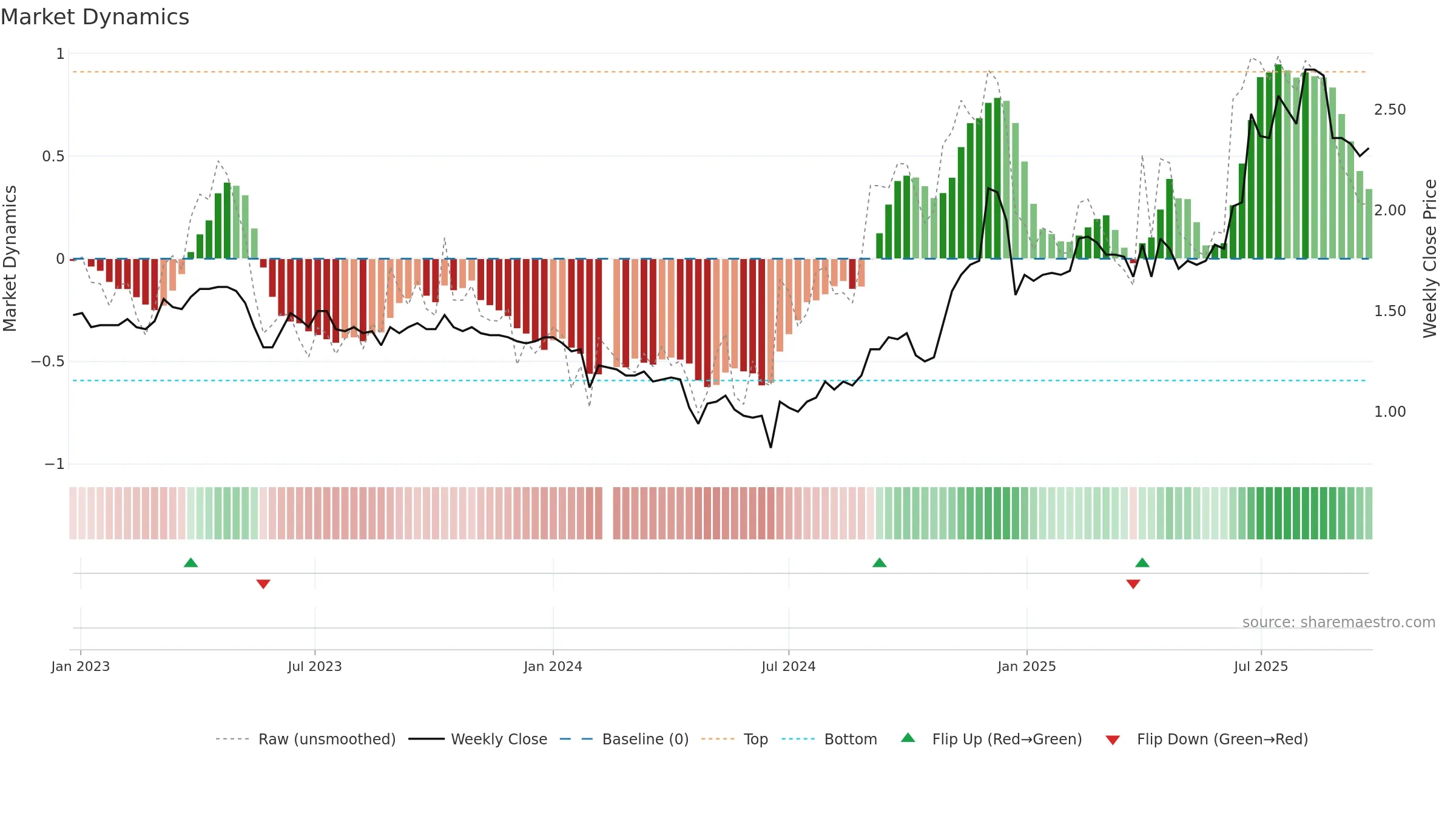Toggle Raw (unsmoothed) legend entry
Screen dimensions: 1456x819
click(306, 739)
